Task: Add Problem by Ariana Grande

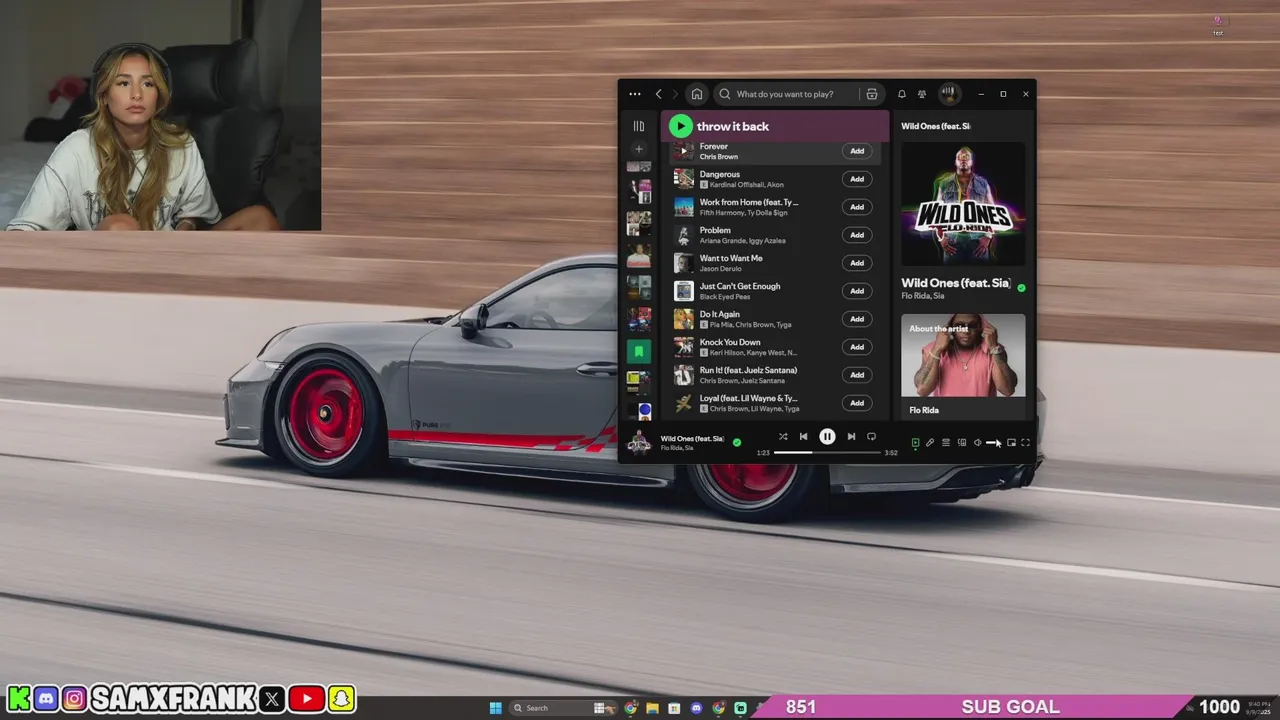Action: click(857, 235)
